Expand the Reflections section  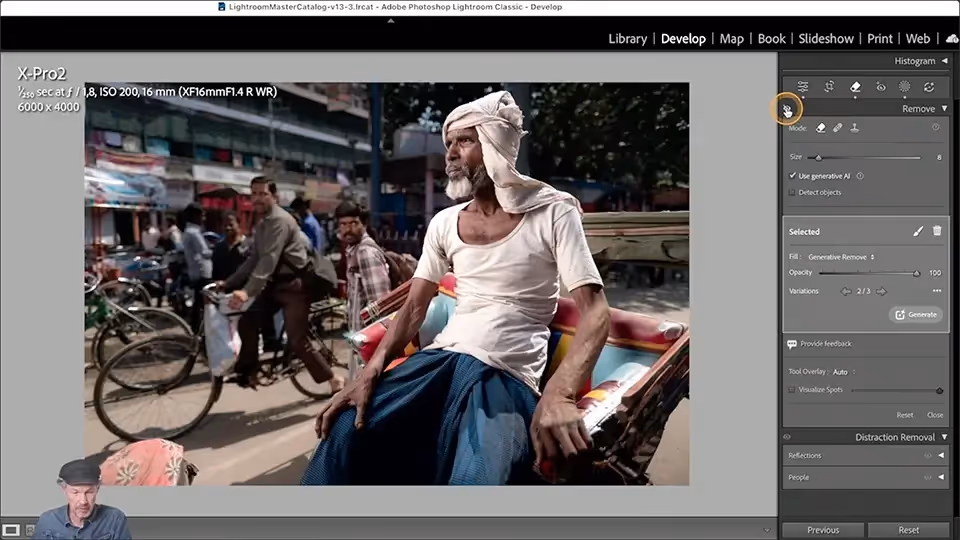(x=941, y=456)
